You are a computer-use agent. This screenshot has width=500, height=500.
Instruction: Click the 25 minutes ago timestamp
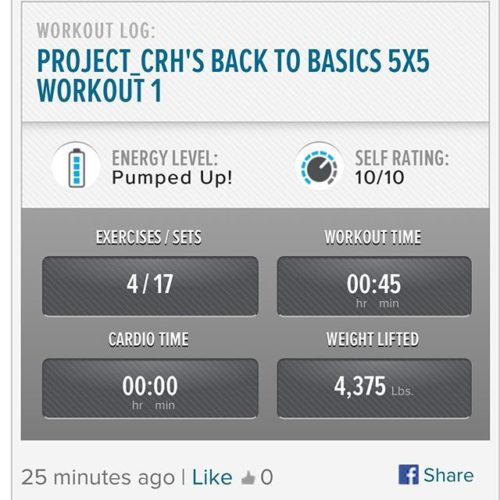tap(98, 477)
